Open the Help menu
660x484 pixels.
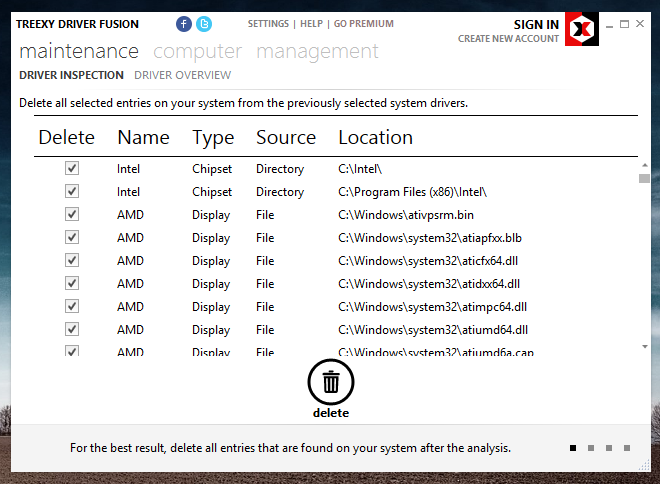coord(311,24)
